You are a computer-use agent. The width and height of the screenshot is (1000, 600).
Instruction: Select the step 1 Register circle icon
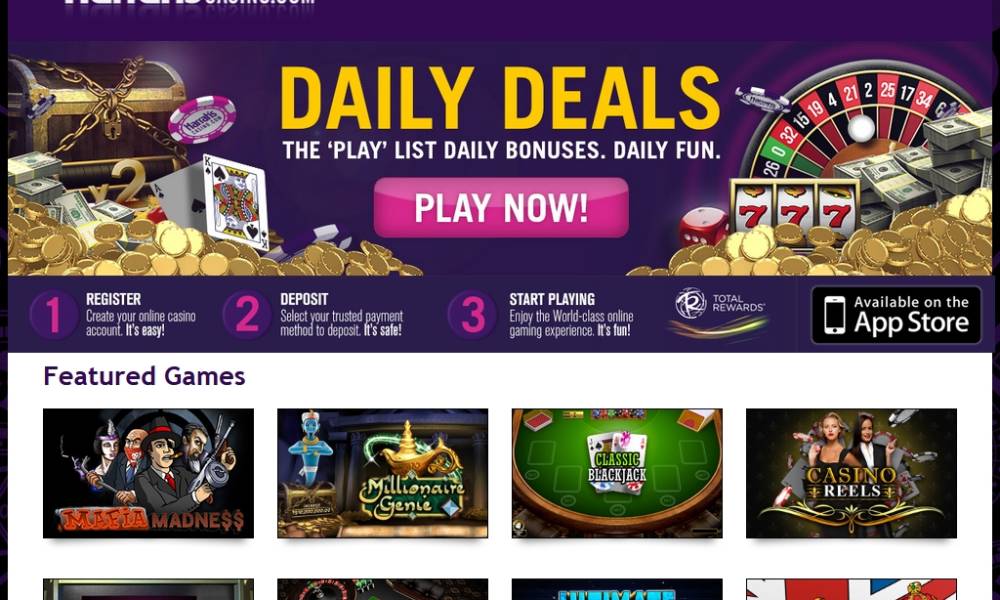pos(54,314)
